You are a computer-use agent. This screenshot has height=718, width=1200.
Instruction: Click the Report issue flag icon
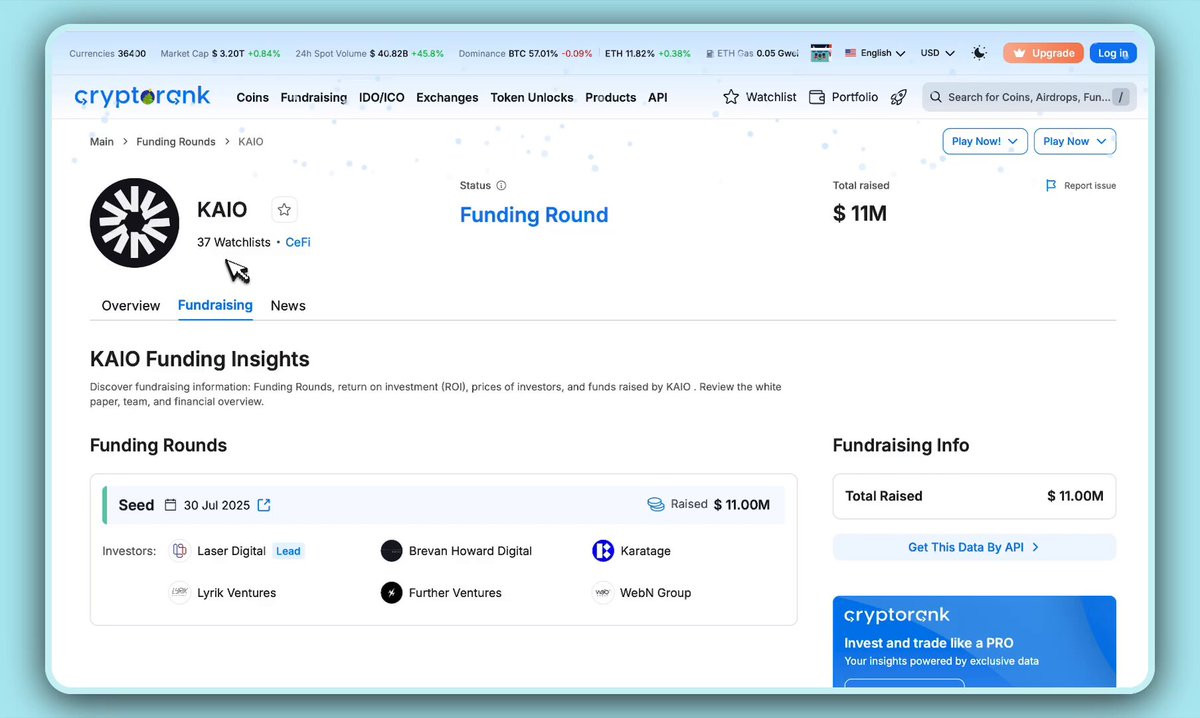(x=1051, y=185)
